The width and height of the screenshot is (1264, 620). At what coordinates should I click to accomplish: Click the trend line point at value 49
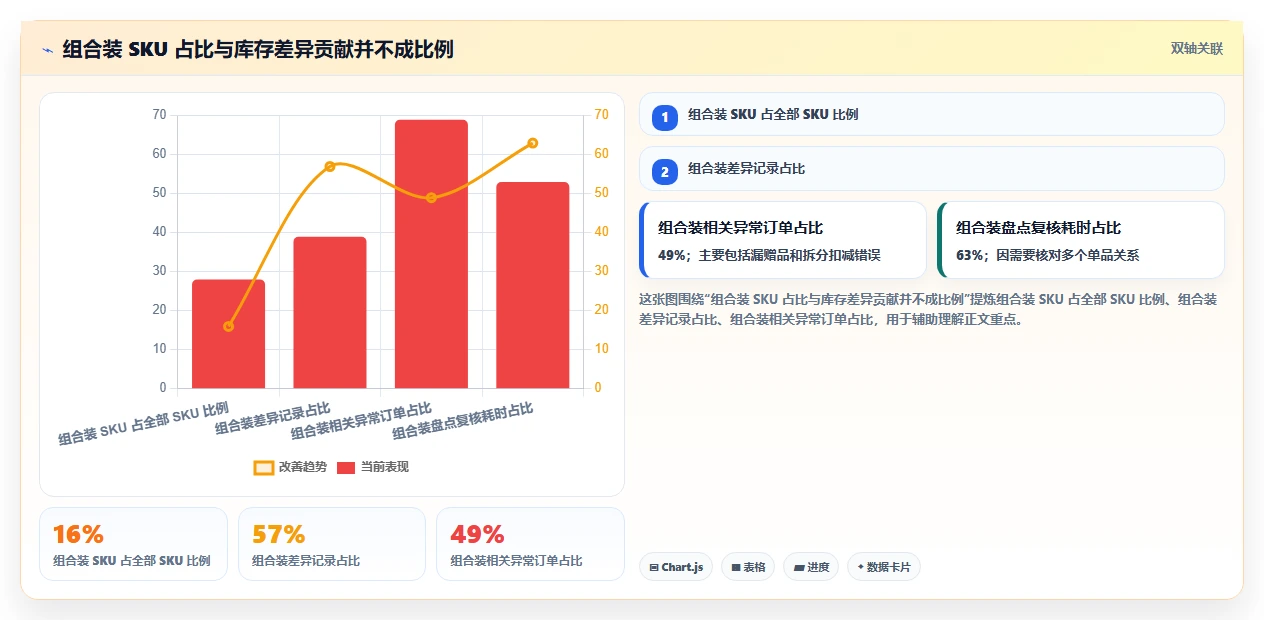click(431, 198)
